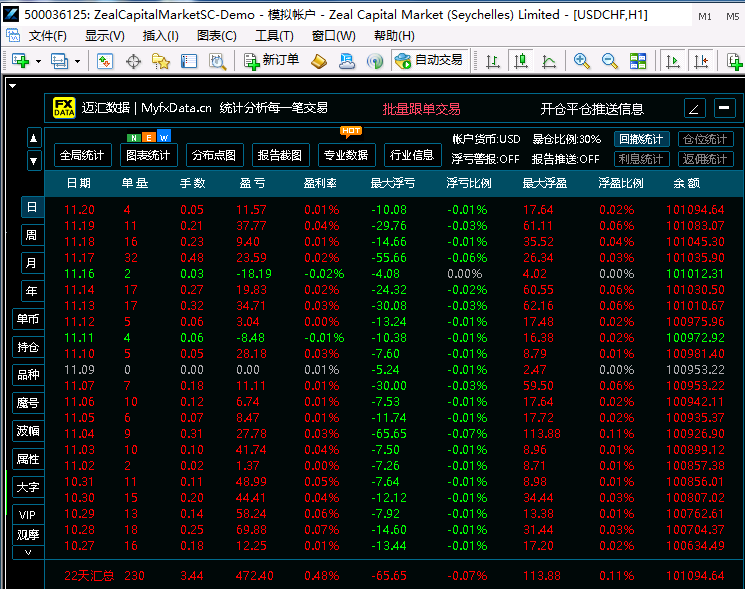Open the Terminal panel icon
Image resolution: width=745 pixels, height=589 pixels.
click(189, 61)
